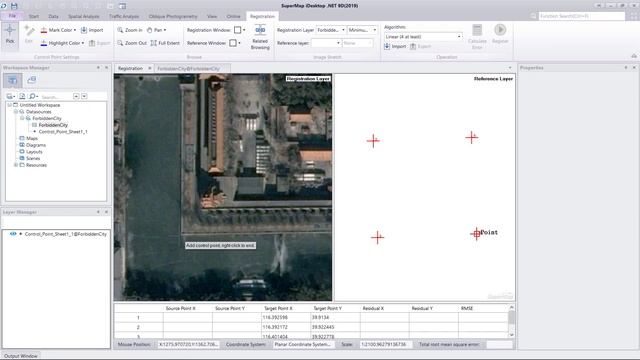Open the File menu

pos(12,16)
